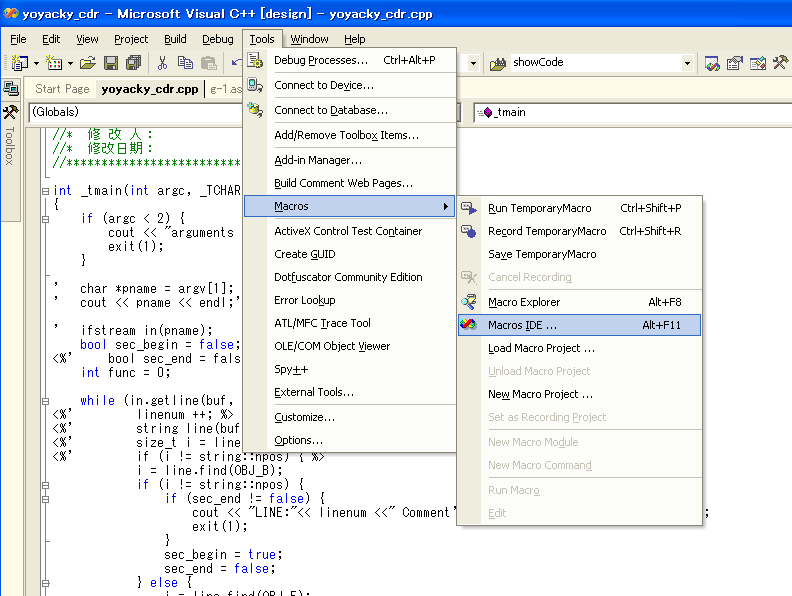Collapse the while loop outline block

click(x=45, y=401)
